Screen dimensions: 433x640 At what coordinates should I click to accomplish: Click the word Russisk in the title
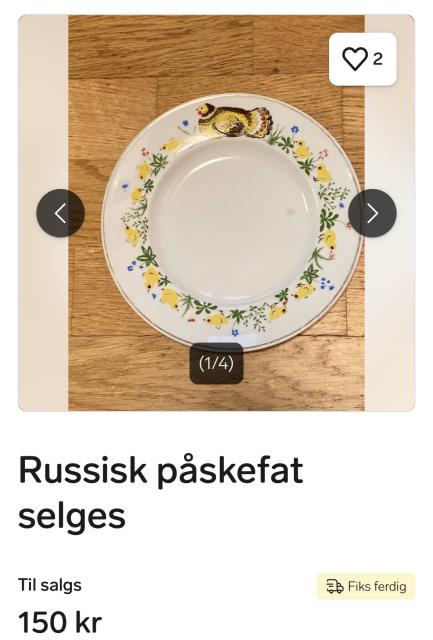[x=82, y=469]
